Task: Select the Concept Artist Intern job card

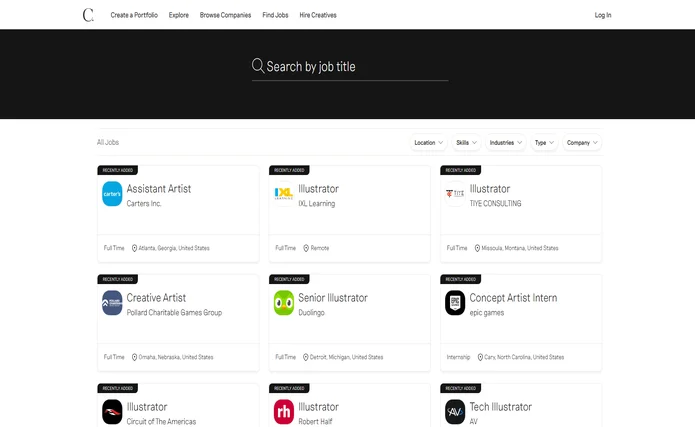Action: tap(513, 298)
